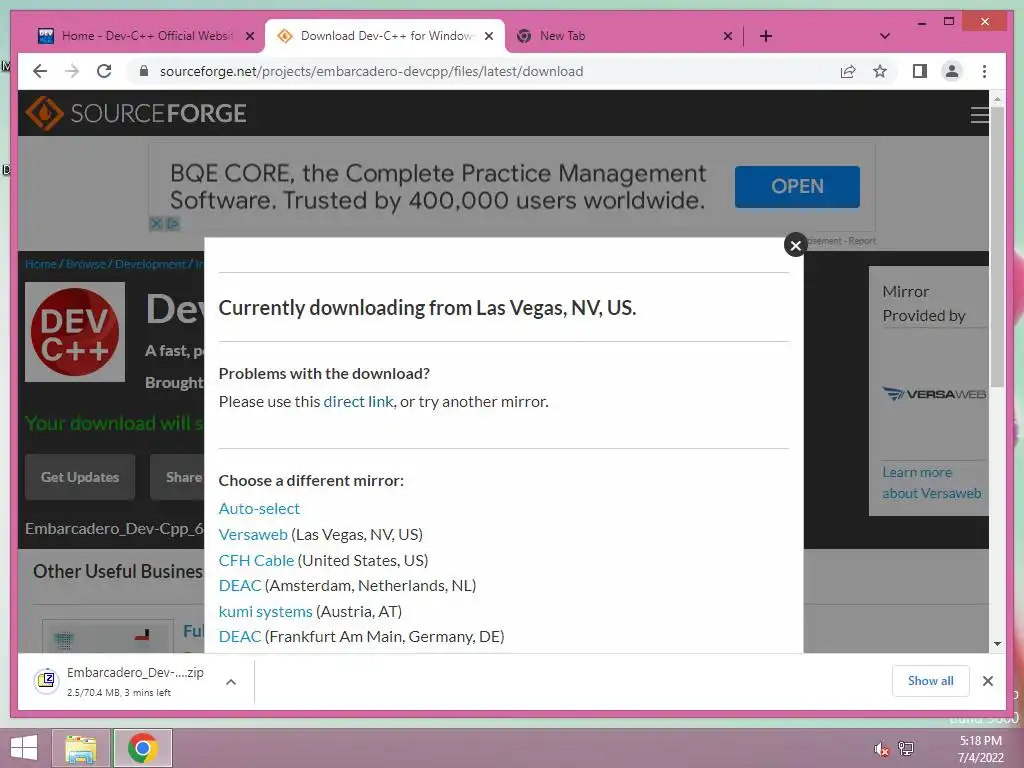Click the SourceForge logo
Viewport: 1024px width, 768px height.
136,113
